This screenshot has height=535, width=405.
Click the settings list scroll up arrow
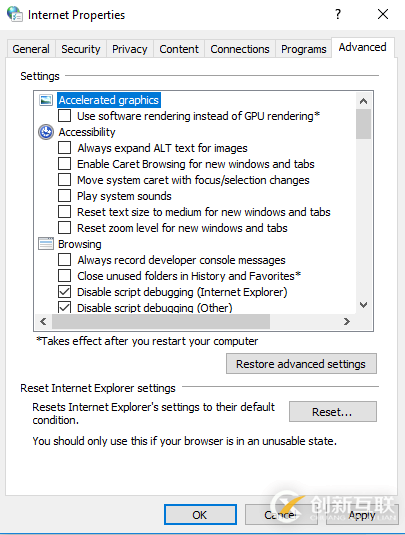pyautogui.click(x=363, y=101)
